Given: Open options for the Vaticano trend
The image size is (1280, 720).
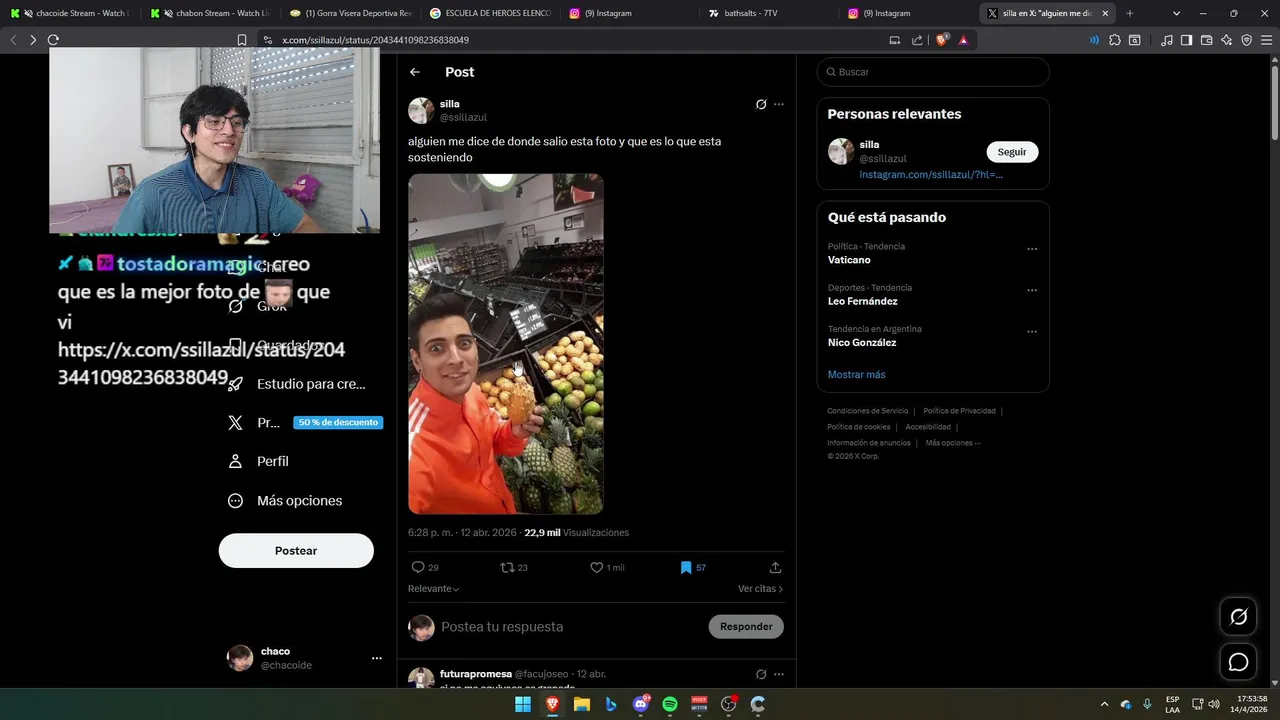Looking at the screenshot, I should pyautogui.click(x=1032, y=249).
